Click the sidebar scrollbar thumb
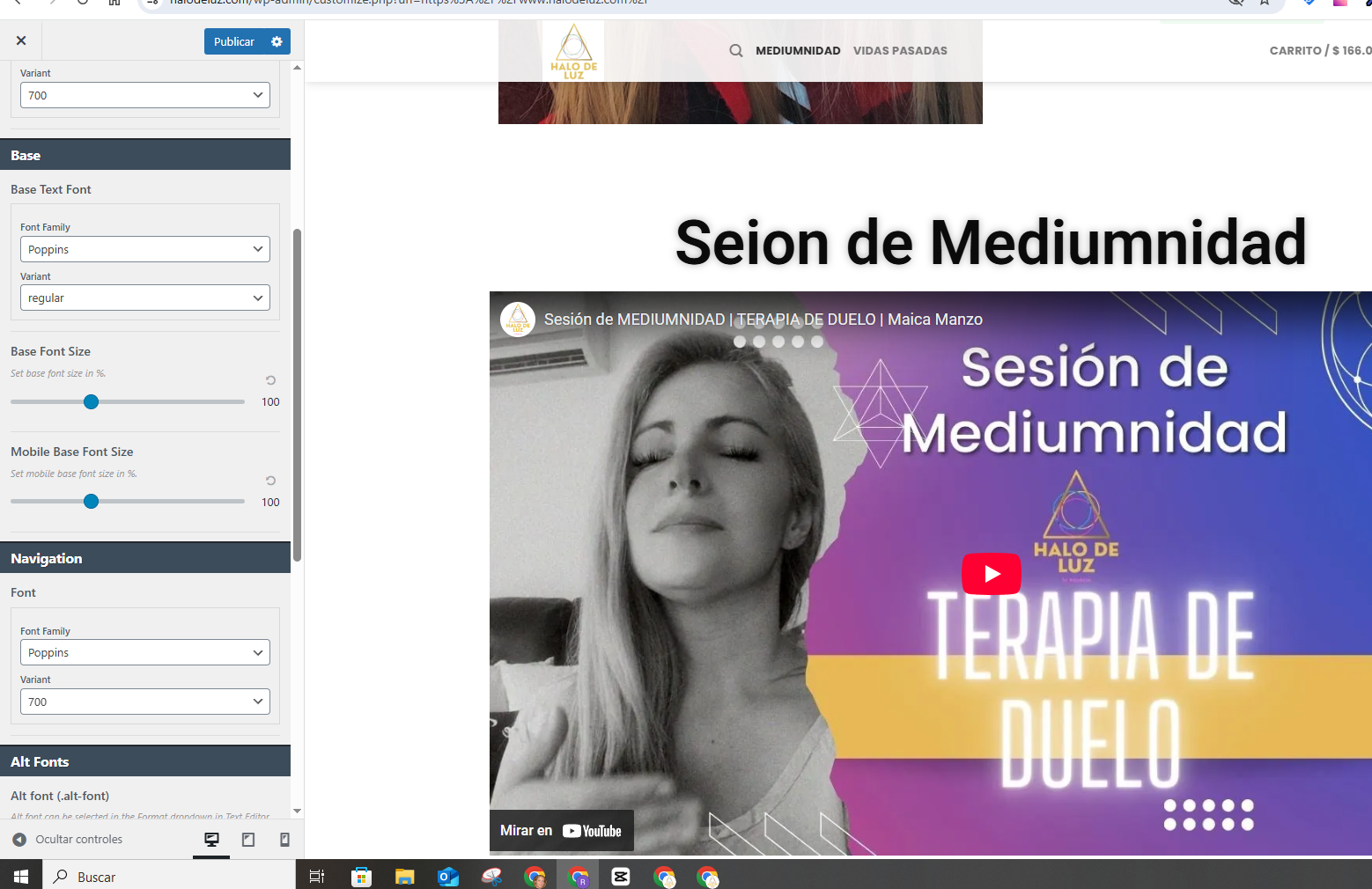The image size is (1372, 889). (297, 394)
